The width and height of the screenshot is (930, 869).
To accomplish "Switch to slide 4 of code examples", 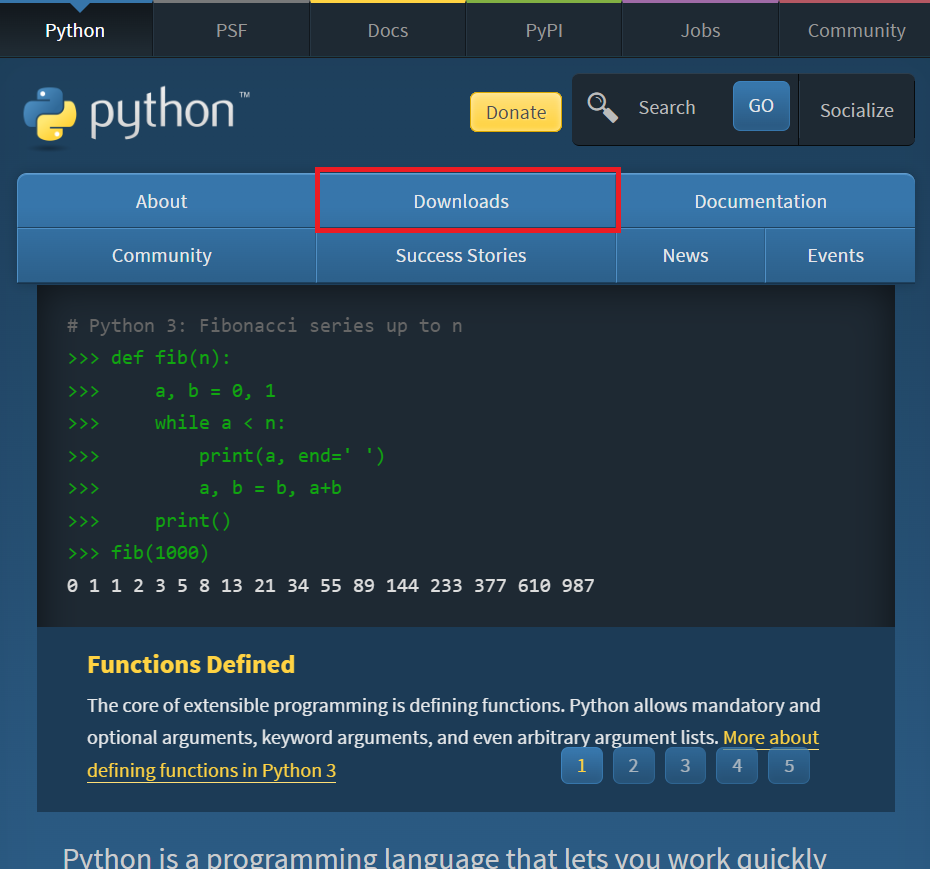I will [x=737, y=766].
